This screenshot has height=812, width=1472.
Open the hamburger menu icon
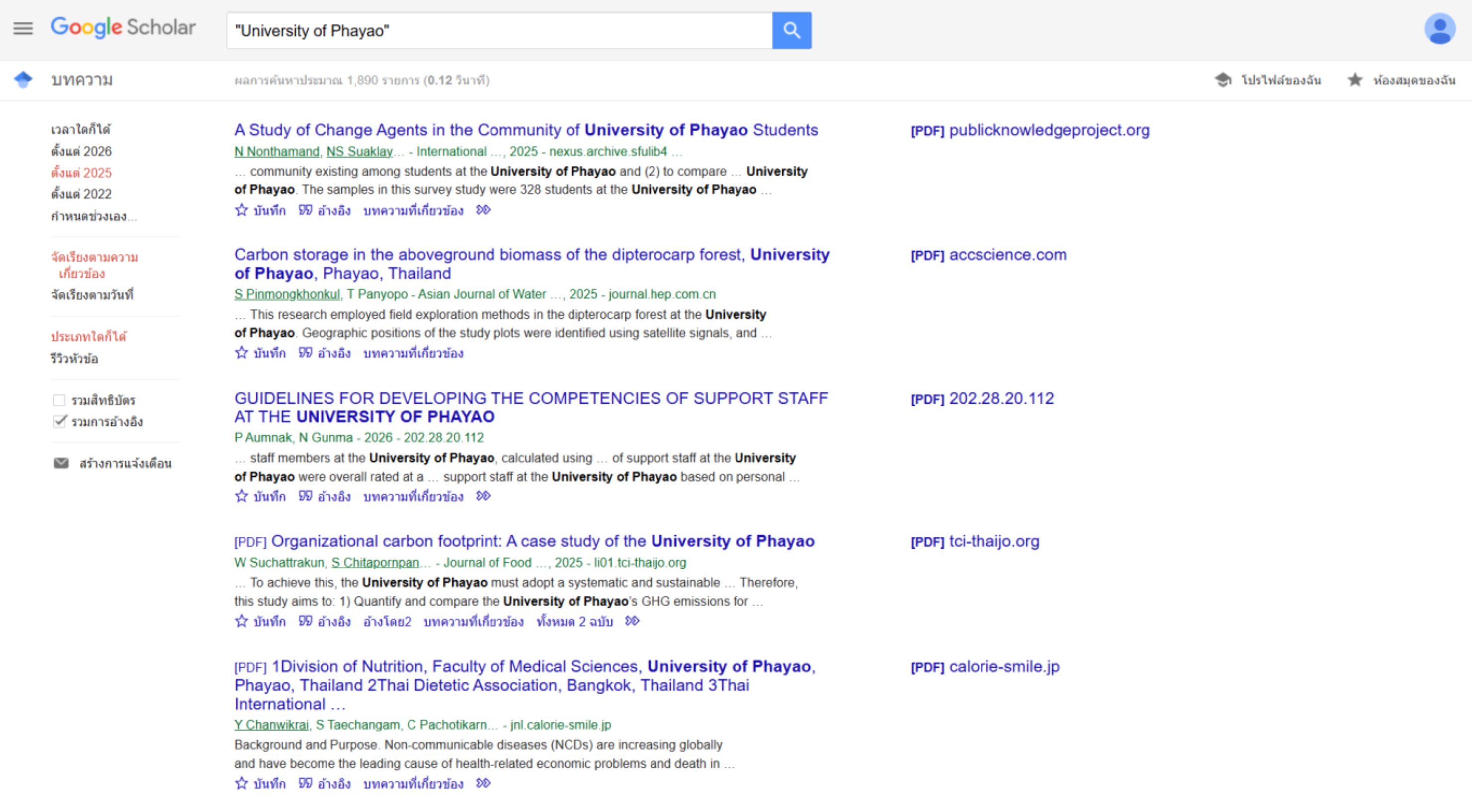point(23,28)
